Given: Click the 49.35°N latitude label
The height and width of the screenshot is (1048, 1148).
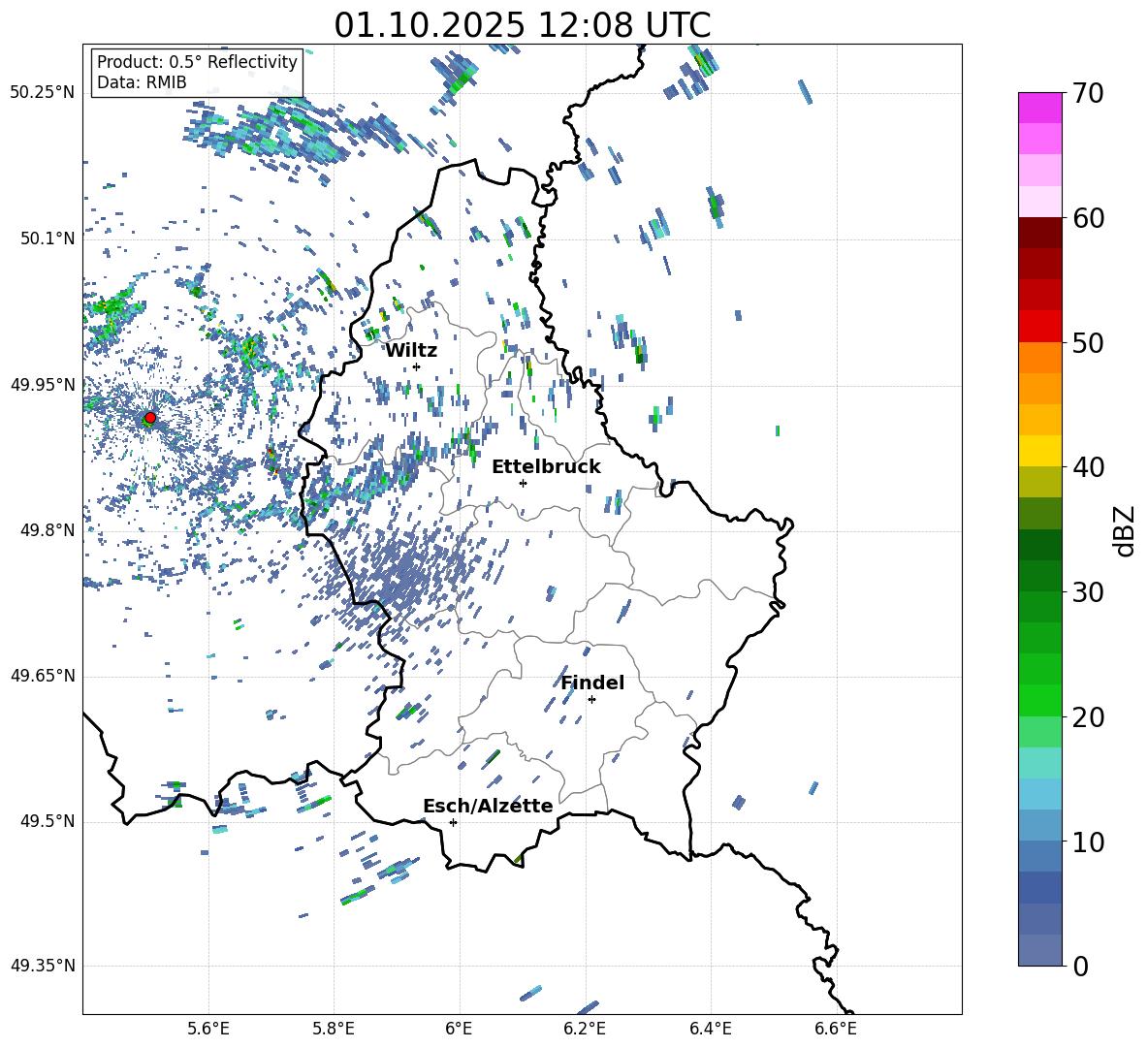Looking at the screenshot, I should click(43, 966).
